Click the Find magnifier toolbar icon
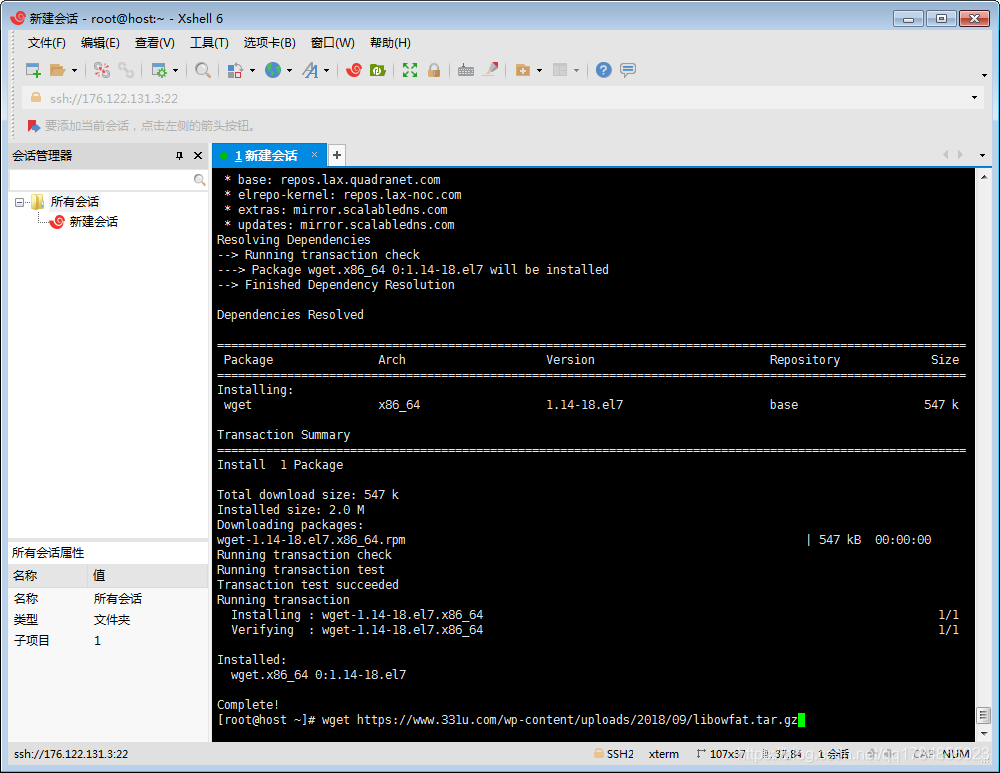This screenshot has width=1000, height=773. pos(203,70)
